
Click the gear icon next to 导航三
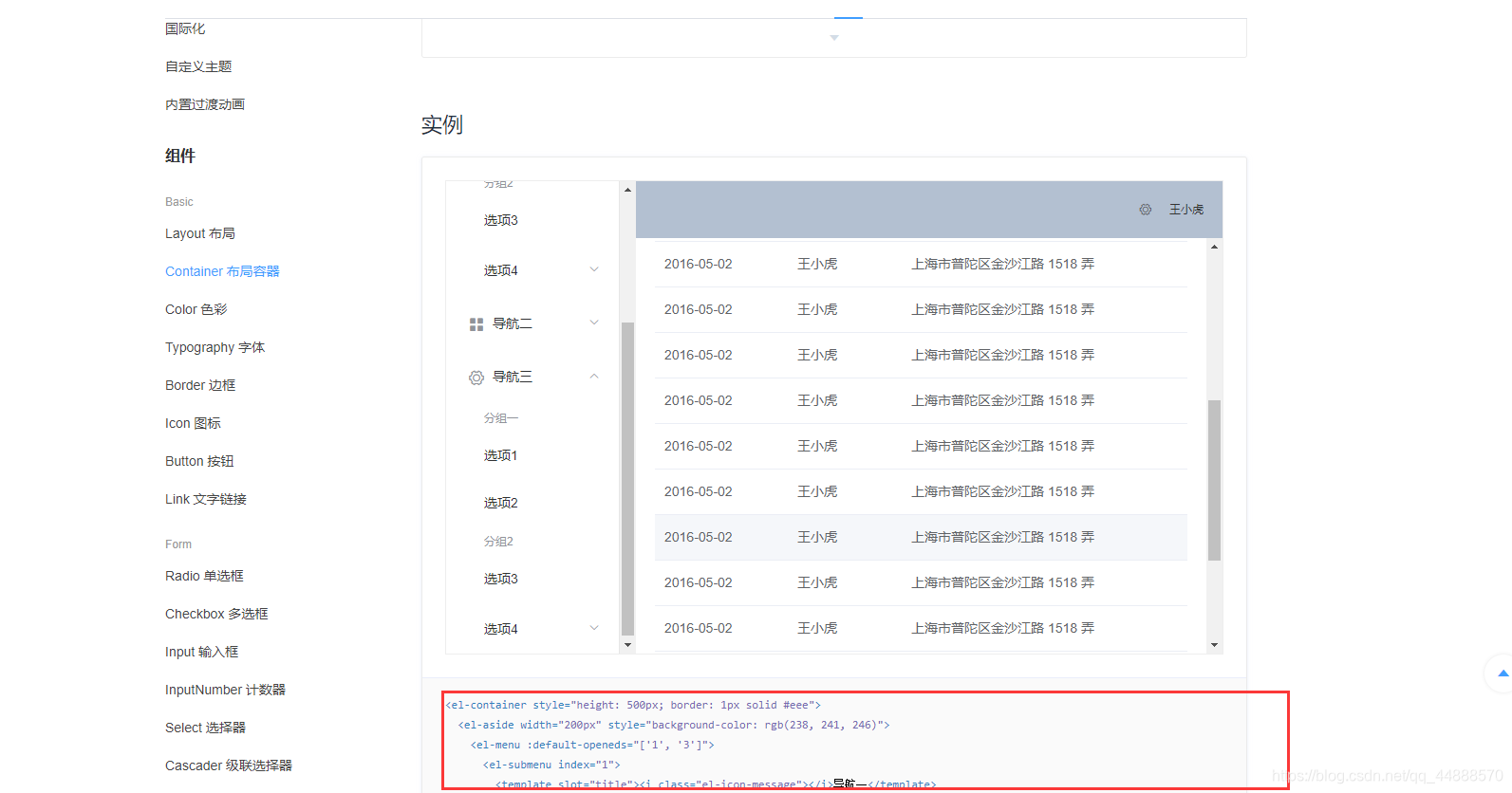(476, 378)
